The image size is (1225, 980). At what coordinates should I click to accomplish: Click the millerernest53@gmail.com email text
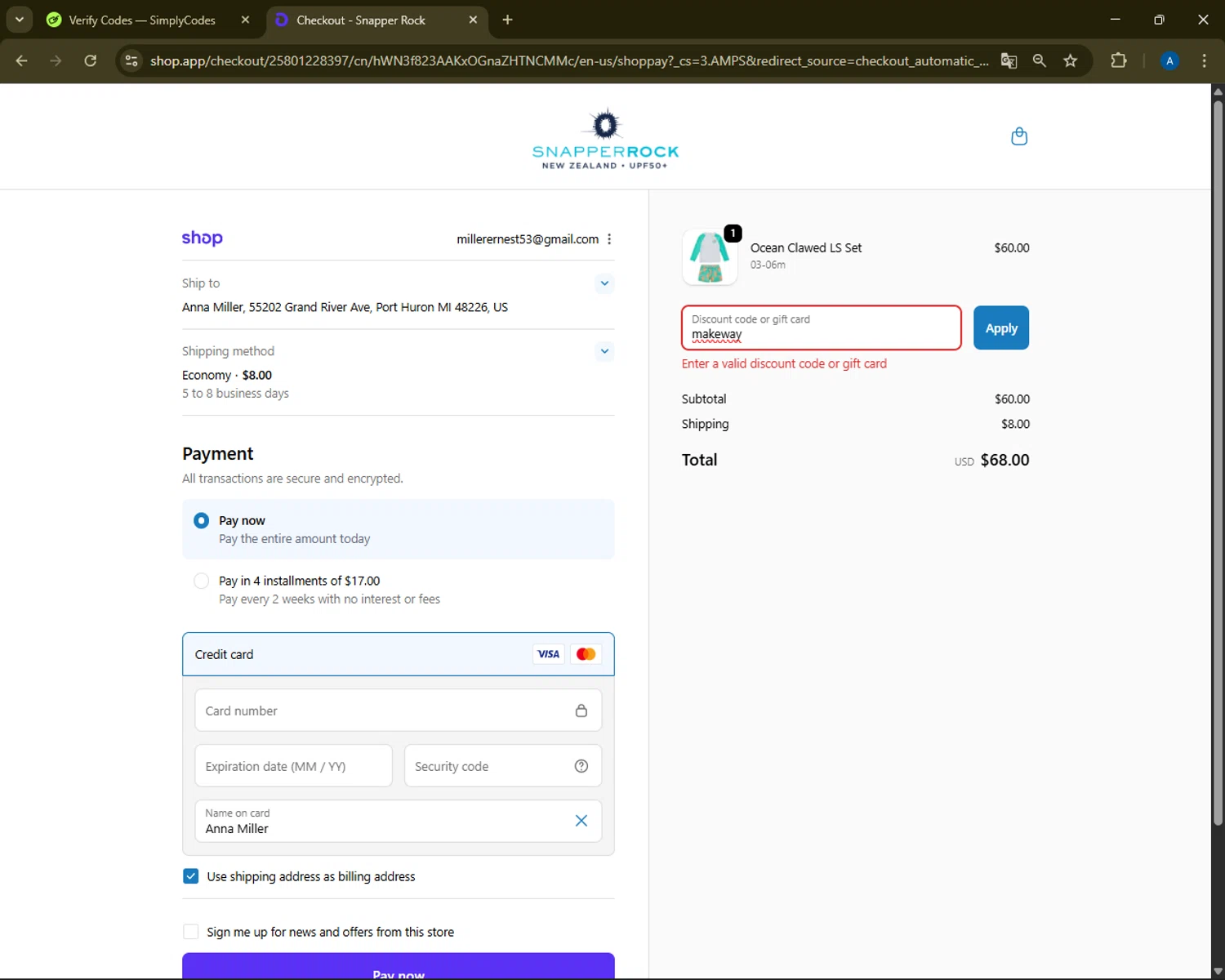click(528, 239)
